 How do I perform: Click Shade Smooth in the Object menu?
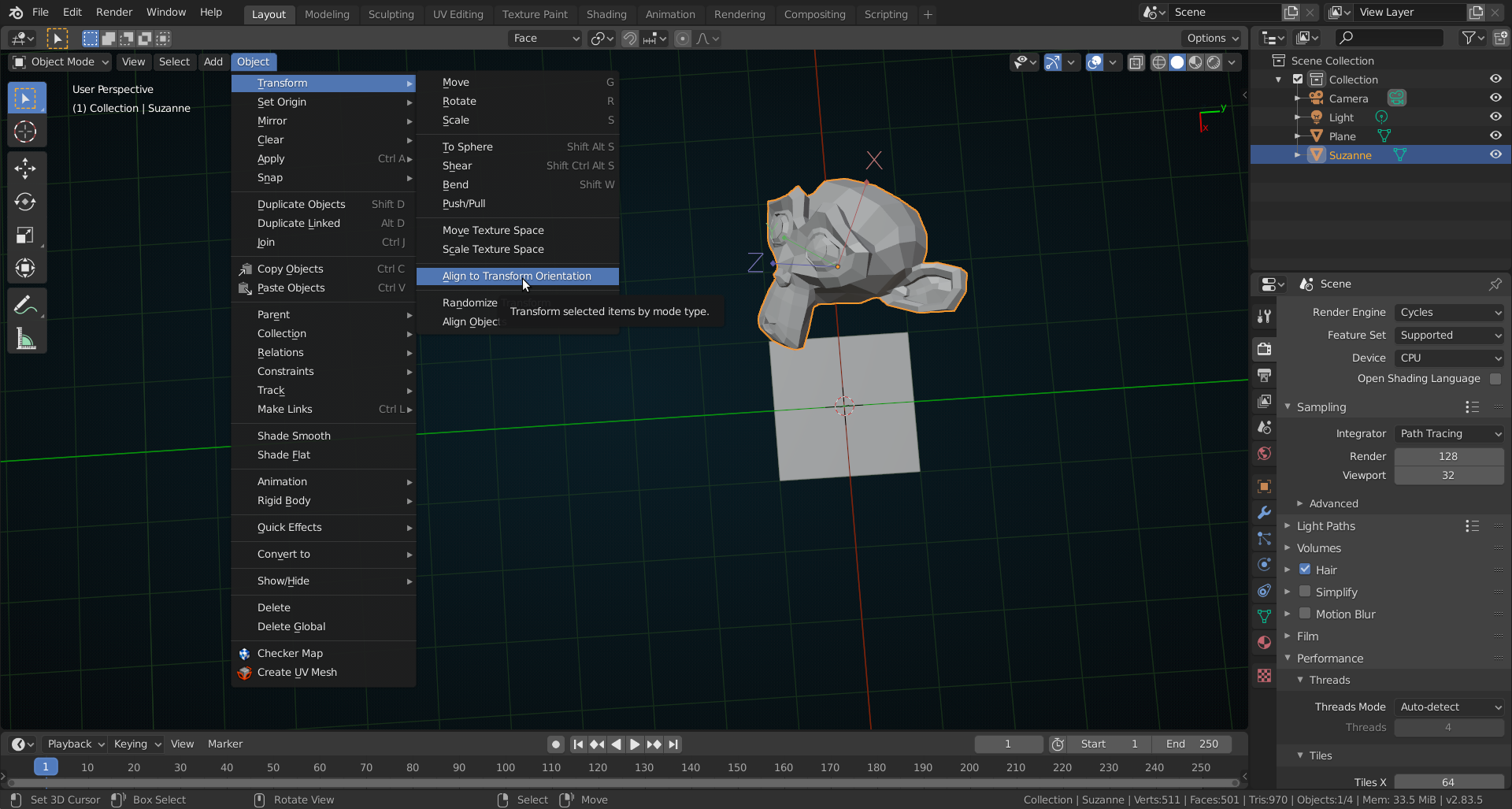294,436
